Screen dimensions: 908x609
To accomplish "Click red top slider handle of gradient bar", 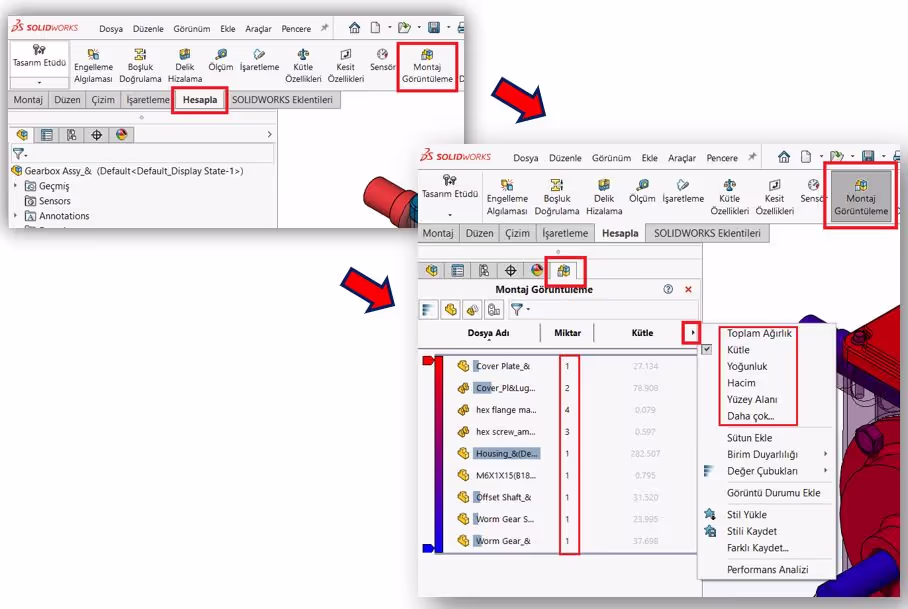I will pyautogui.click(x=429, y=361).
